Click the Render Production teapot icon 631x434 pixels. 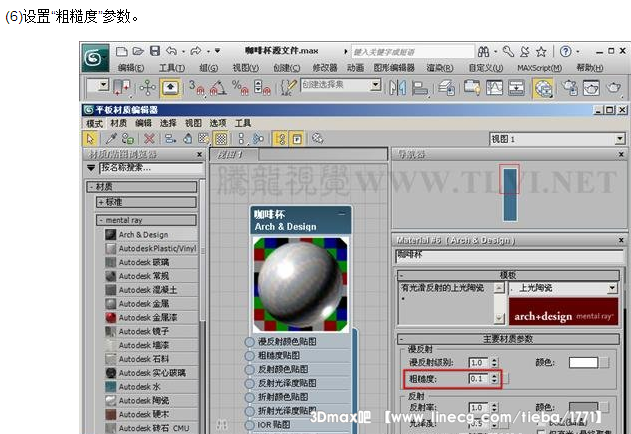(614, 87)
